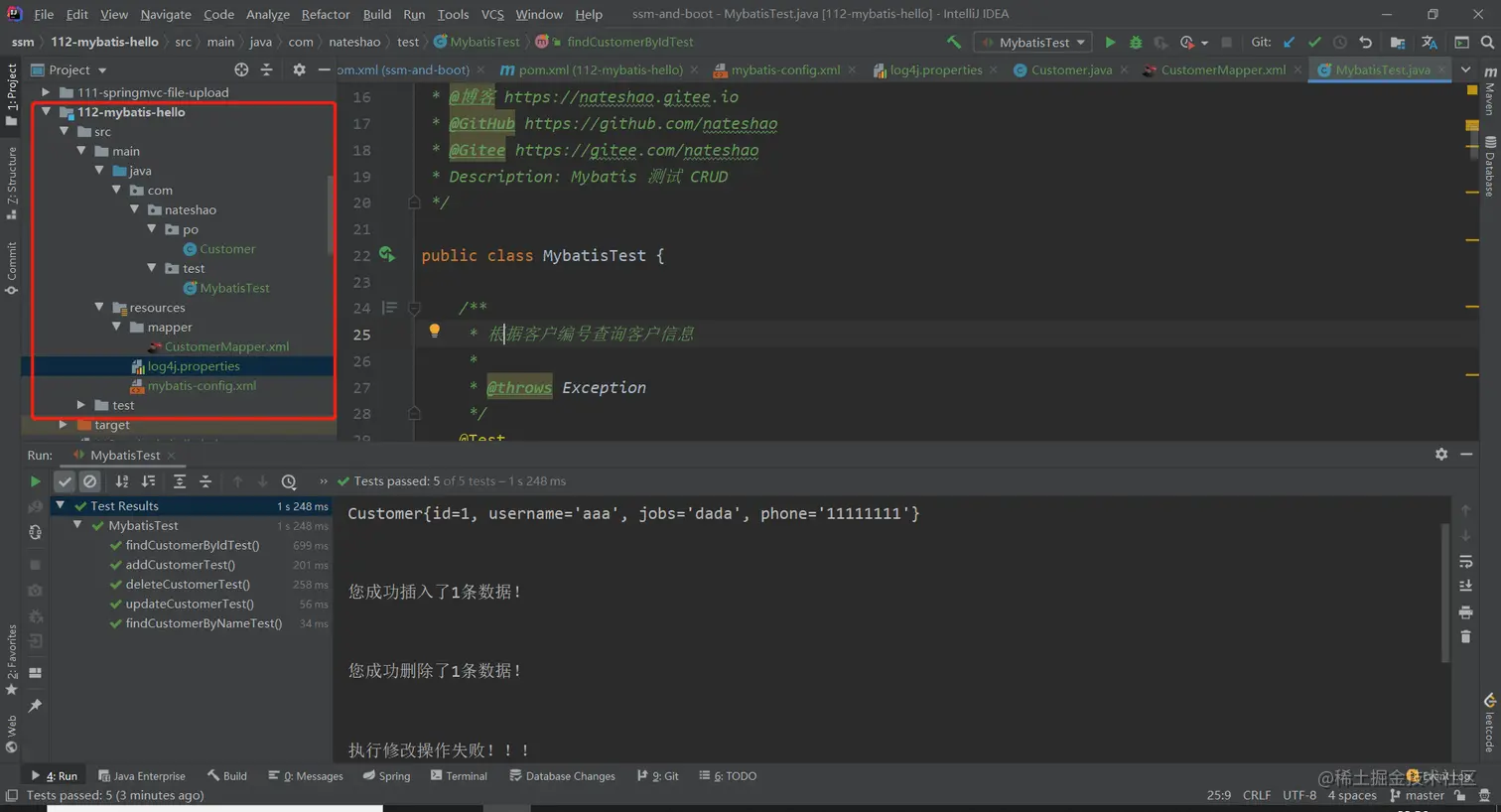1501x812 pixels.
Task: Run MybatisTest with green play icon
Action: pyautogui.click(x=1110, y=42)
